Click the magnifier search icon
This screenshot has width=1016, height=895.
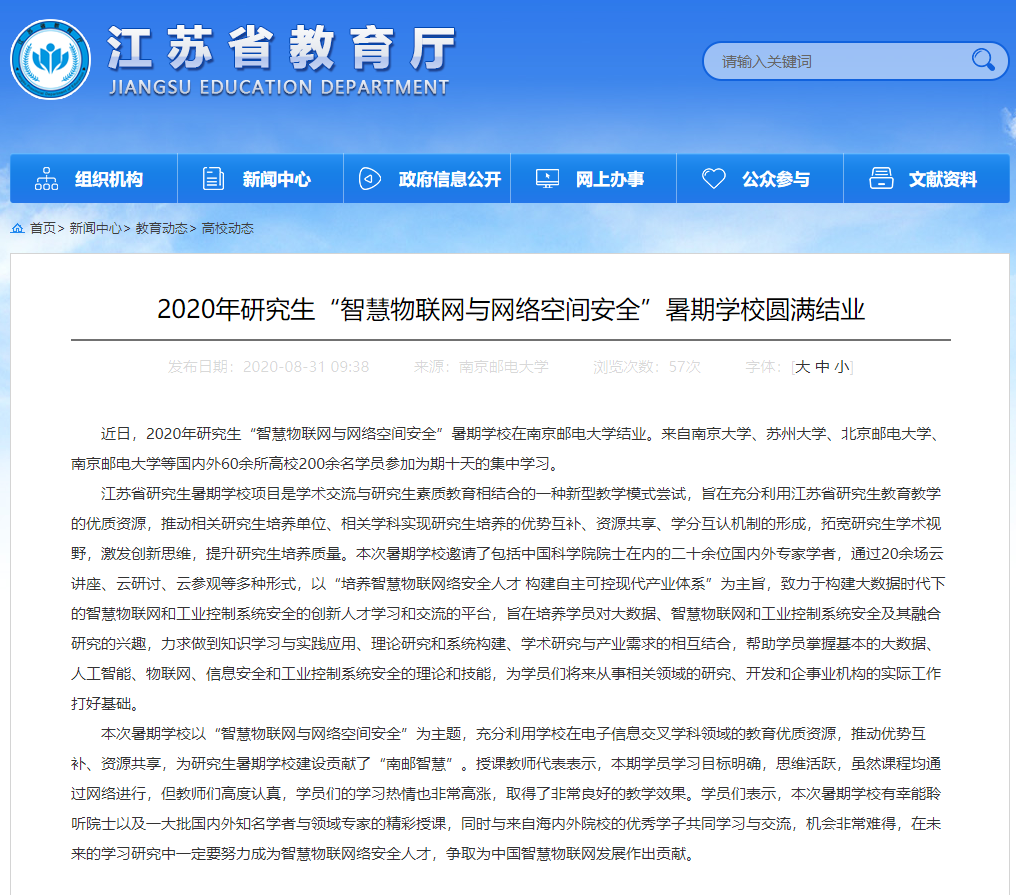pyautogui.click(x=983, y=60)
